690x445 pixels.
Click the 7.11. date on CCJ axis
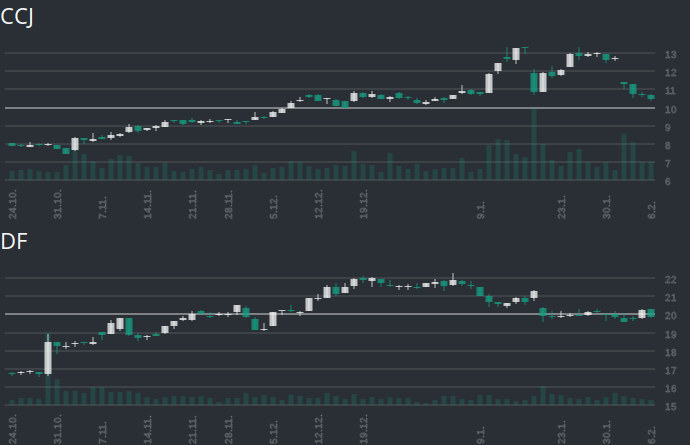point(102,208)
